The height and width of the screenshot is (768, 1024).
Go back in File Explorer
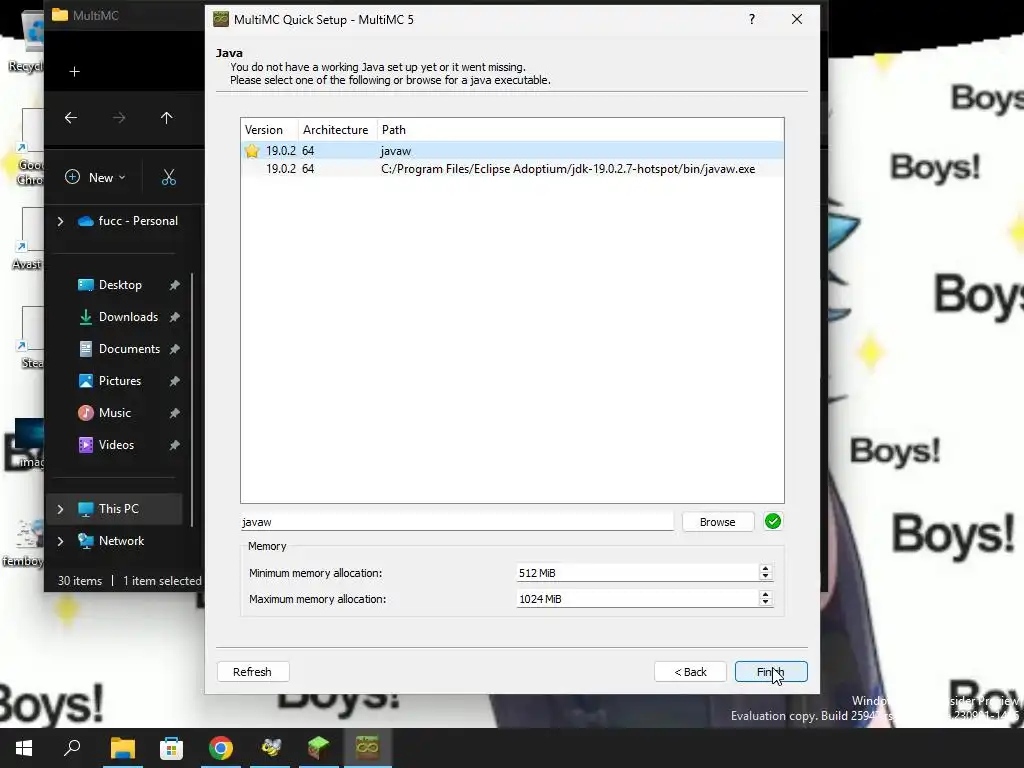tap(71, 118)
